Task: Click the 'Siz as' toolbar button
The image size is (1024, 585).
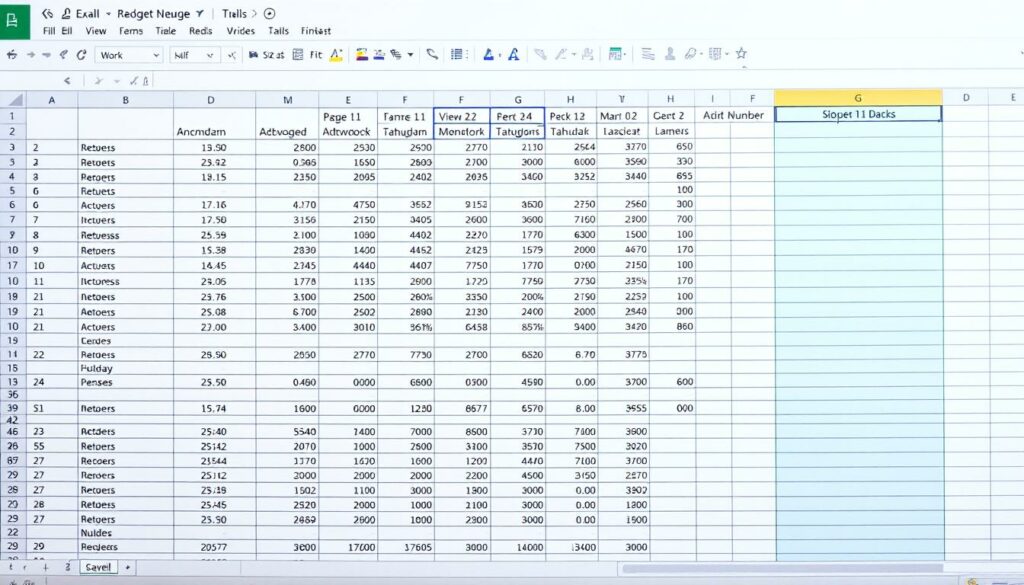Action: coord(273,55)
